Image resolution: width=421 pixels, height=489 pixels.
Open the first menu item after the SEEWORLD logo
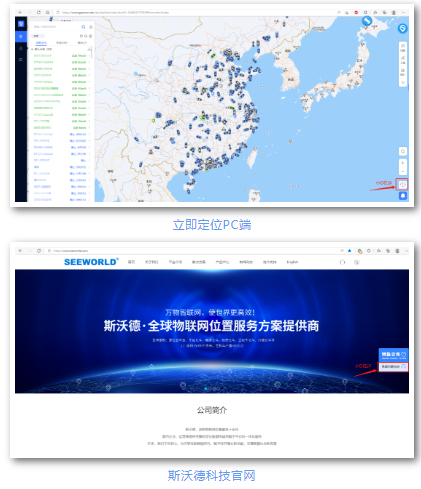click(131, 262)
